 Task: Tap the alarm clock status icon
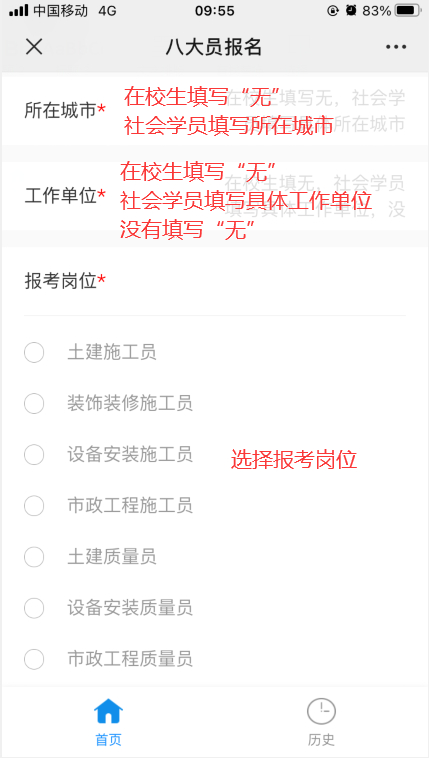pyautogui.click(x=351, y=10)
